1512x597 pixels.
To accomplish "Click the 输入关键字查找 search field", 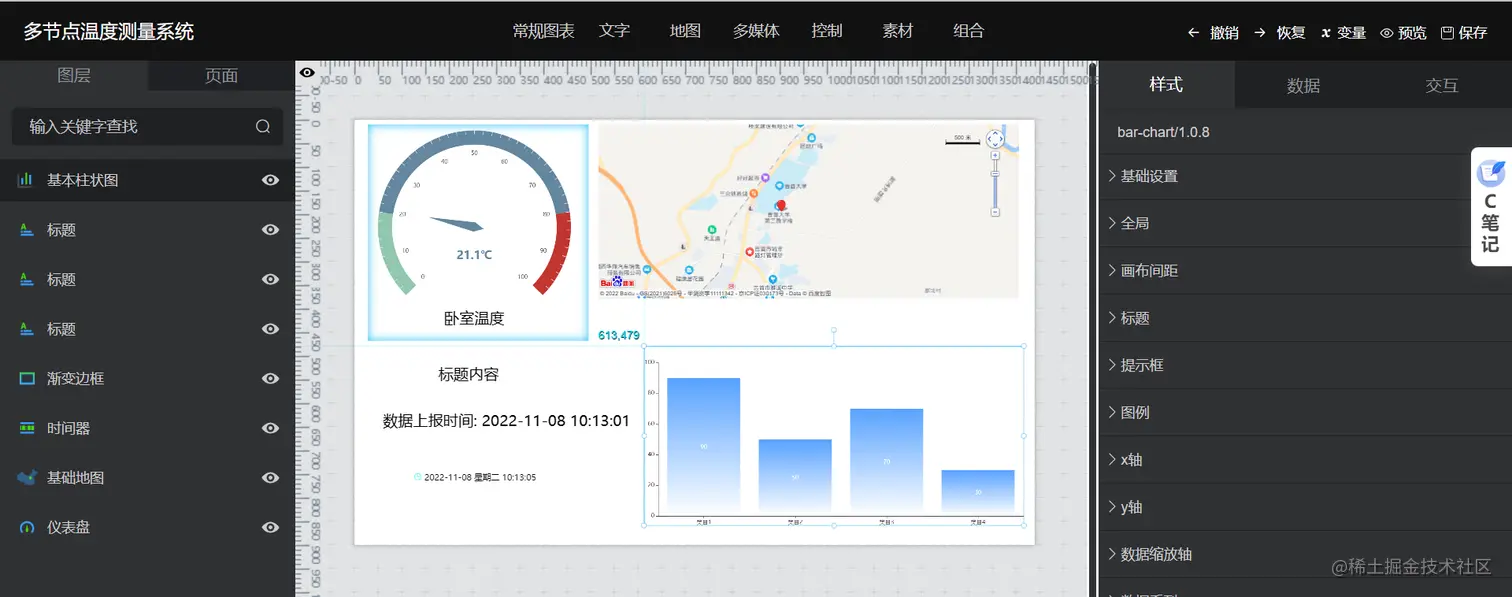I will pyautogui.click(x=147, y=127).
